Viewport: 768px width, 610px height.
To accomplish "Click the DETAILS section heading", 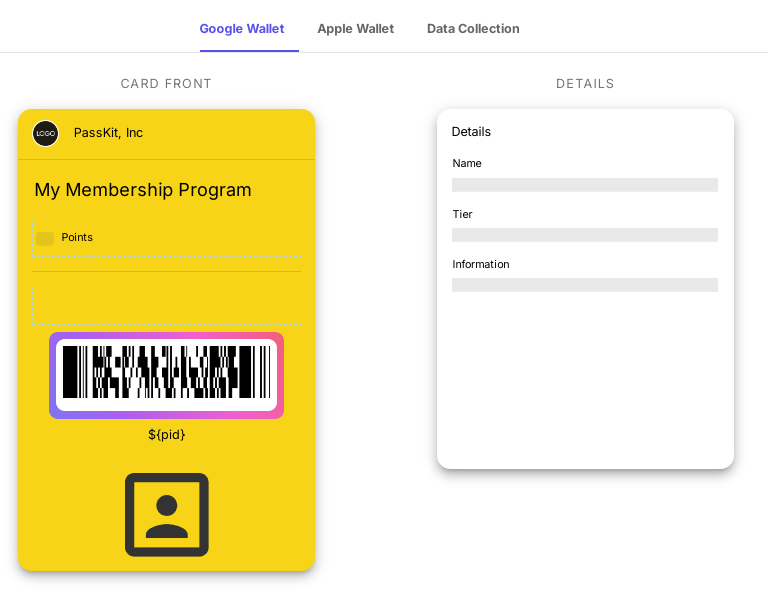I will tap(585, 84).
